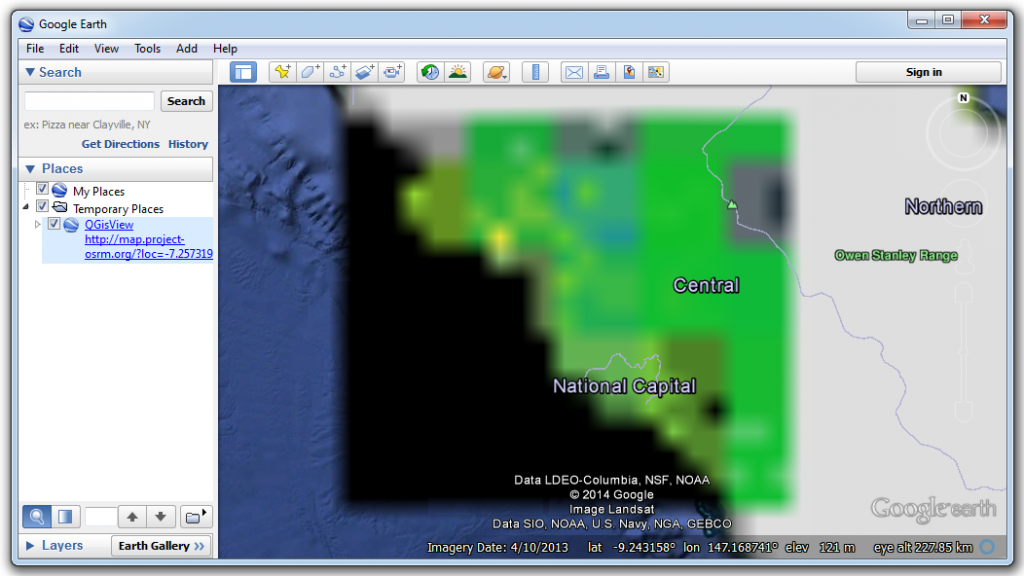Click the zoom slider on the map
Screen dimensions: 1024x576
click(964, 353)
